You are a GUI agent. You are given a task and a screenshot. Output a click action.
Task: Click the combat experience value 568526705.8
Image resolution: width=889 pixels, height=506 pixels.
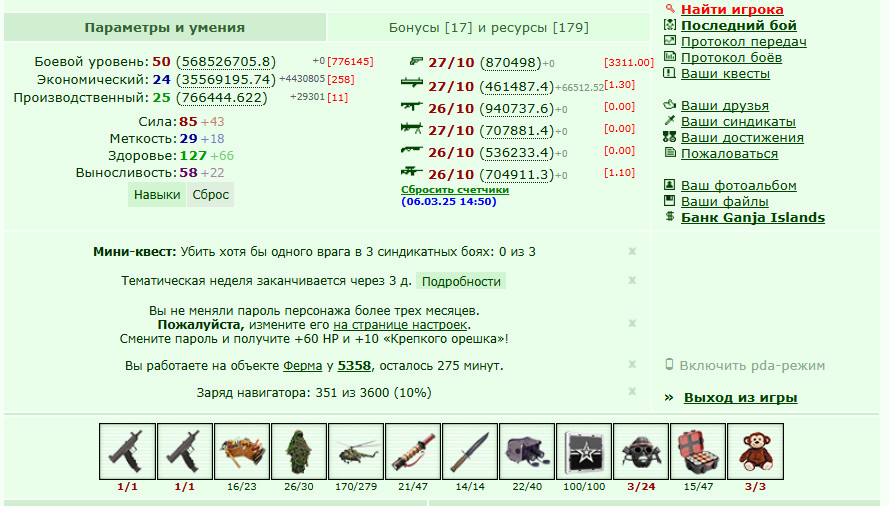coord(226,61)
